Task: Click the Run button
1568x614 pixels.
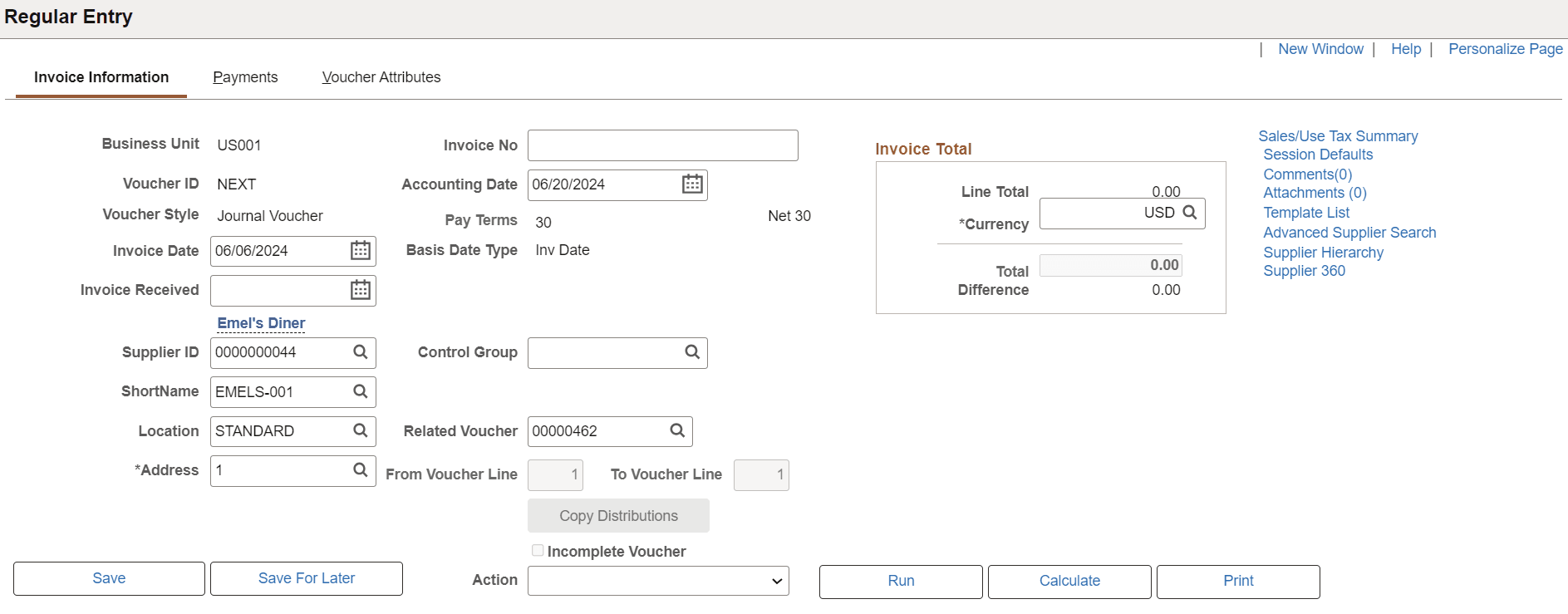Action: click(x=901, y=582)
